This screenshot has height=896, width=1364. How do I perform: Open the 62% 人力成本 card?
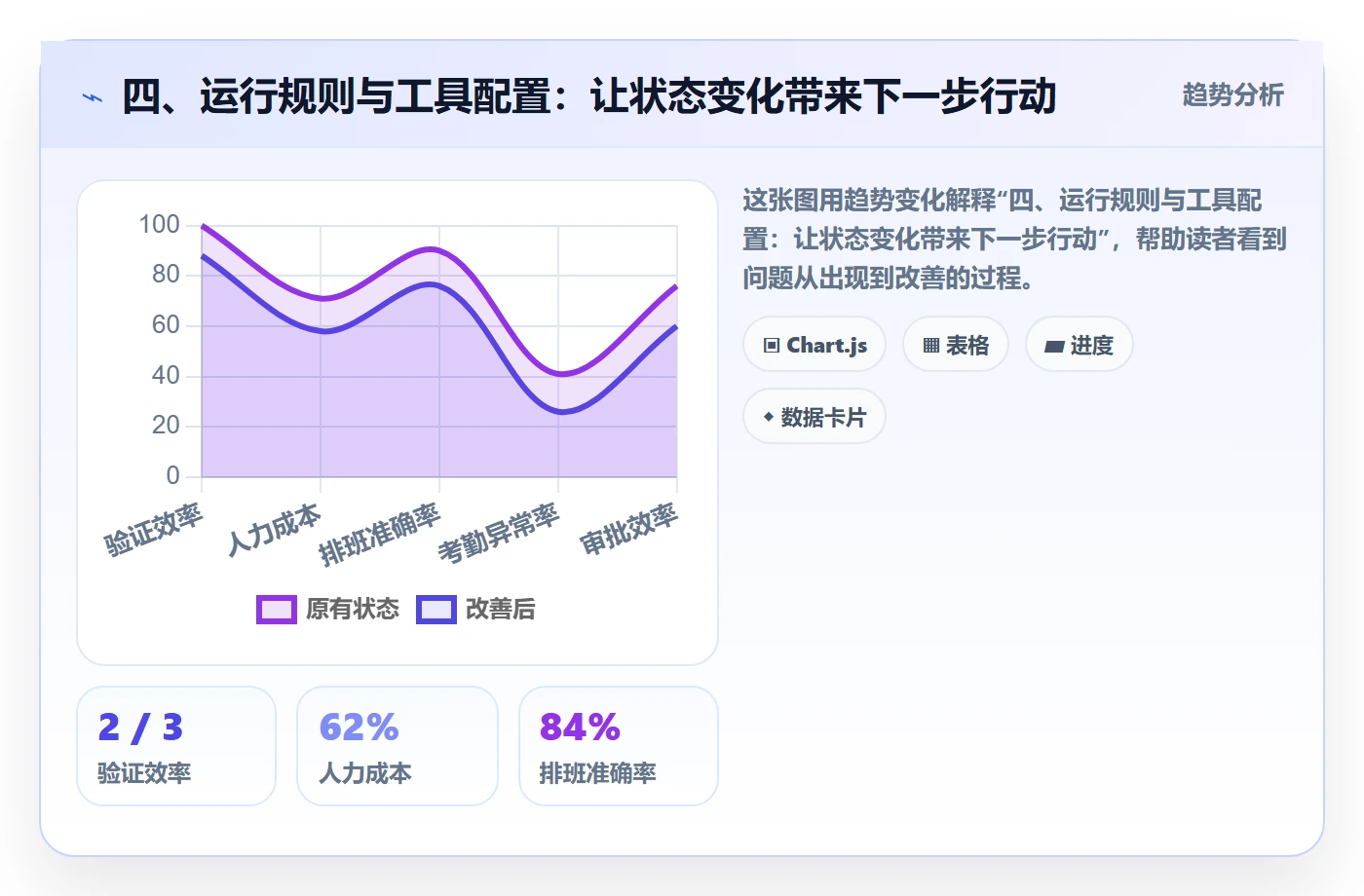[x=398, y=746]
